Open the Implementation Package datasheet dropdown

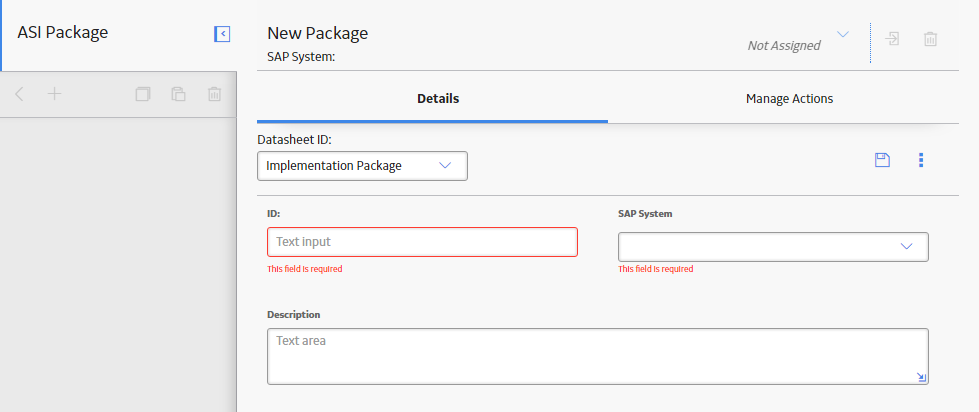362,166
